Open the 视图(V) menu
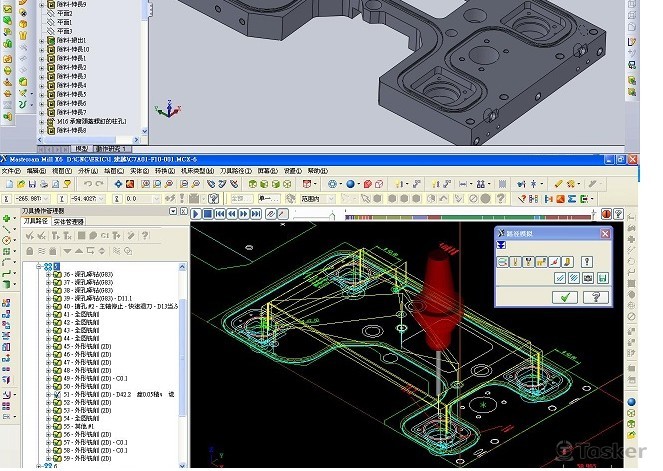The height and width of the screenshot is (471, 663). coord(62,171)
